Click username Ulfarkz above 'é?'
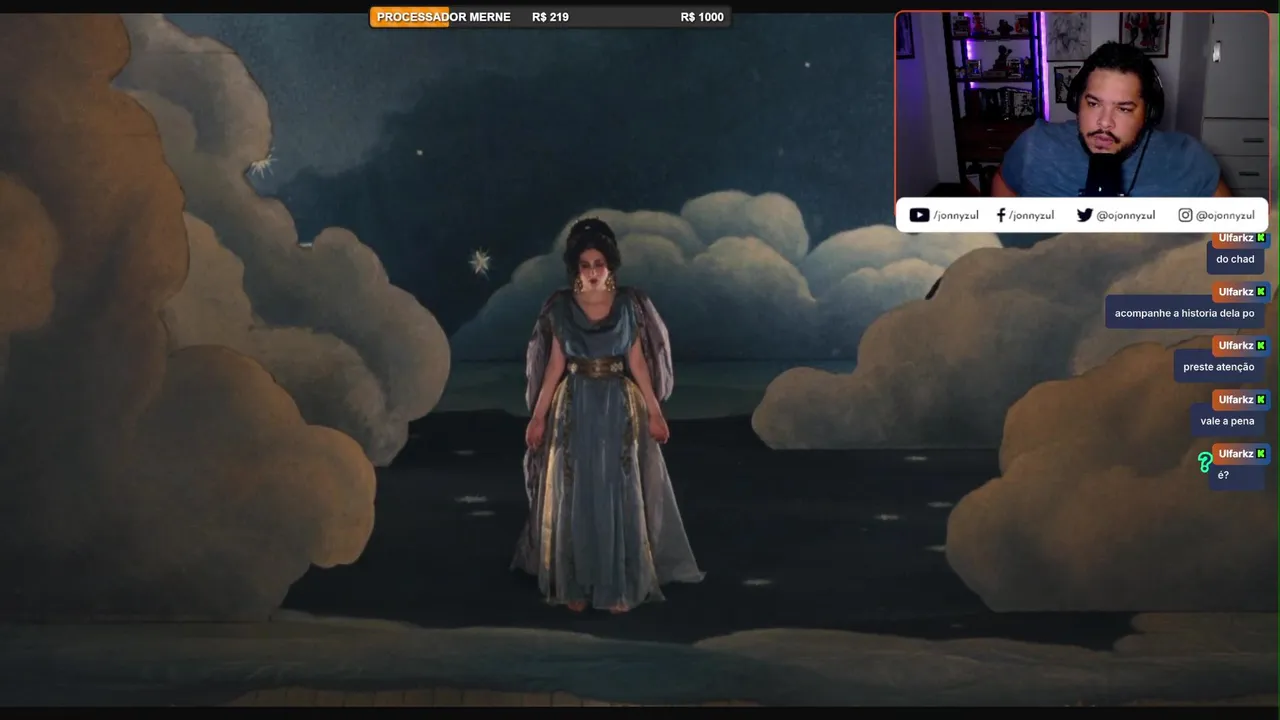This screenshot has height=720, width=1280. tap(1236, 454)
